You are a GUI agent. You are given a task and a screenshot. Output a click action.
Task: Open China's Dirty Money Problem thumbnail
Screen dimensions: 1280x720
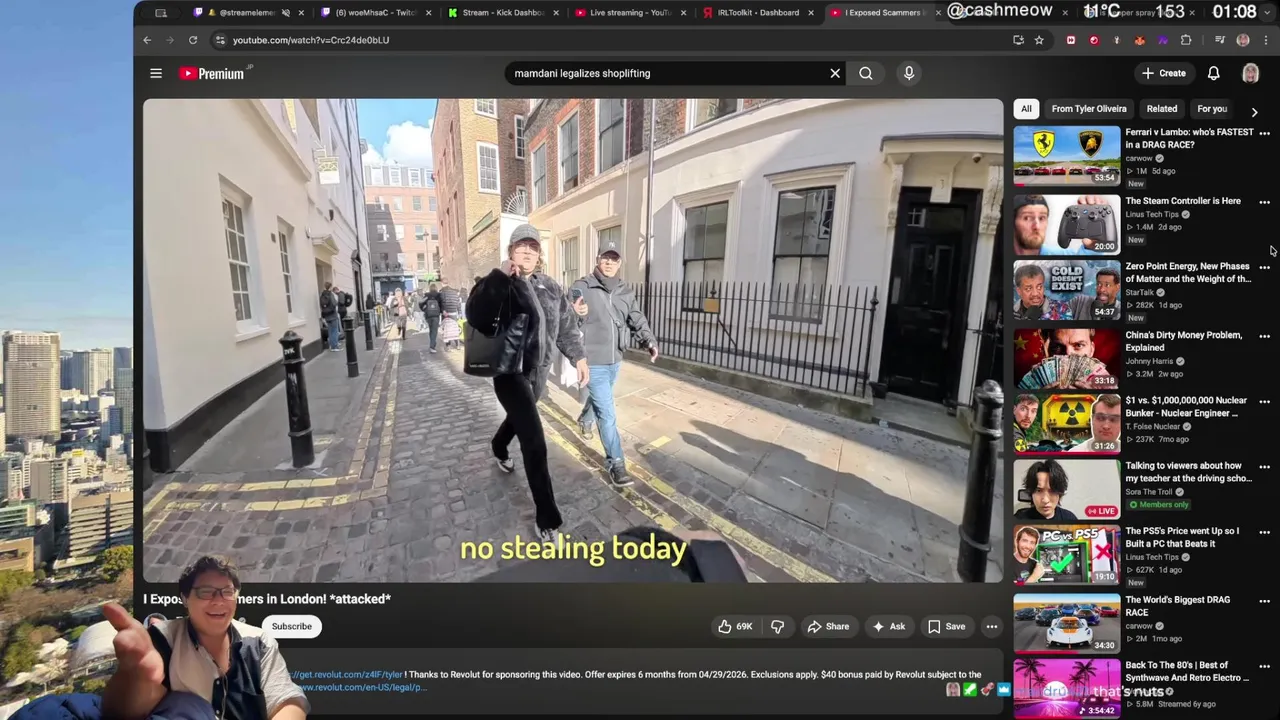click(1067, 358)
